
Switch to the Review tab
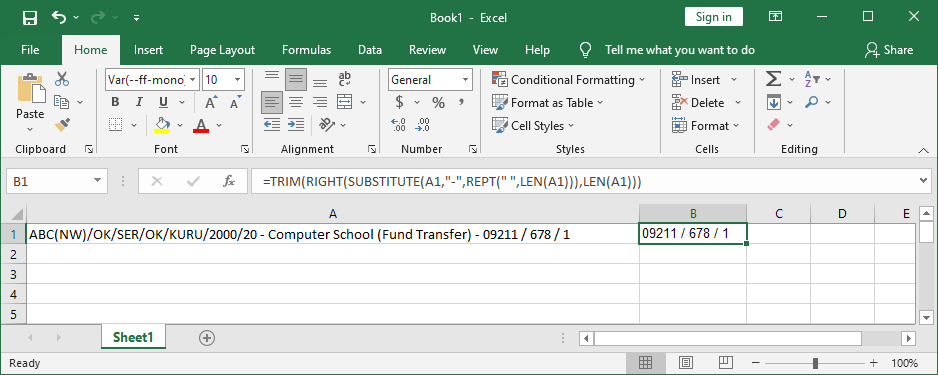pos(427,50)
